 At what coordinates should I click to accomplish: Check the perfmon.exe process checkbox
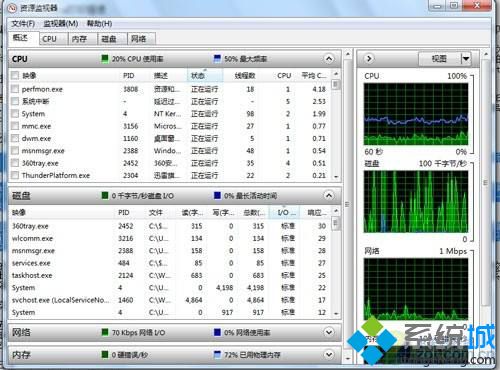15,89
